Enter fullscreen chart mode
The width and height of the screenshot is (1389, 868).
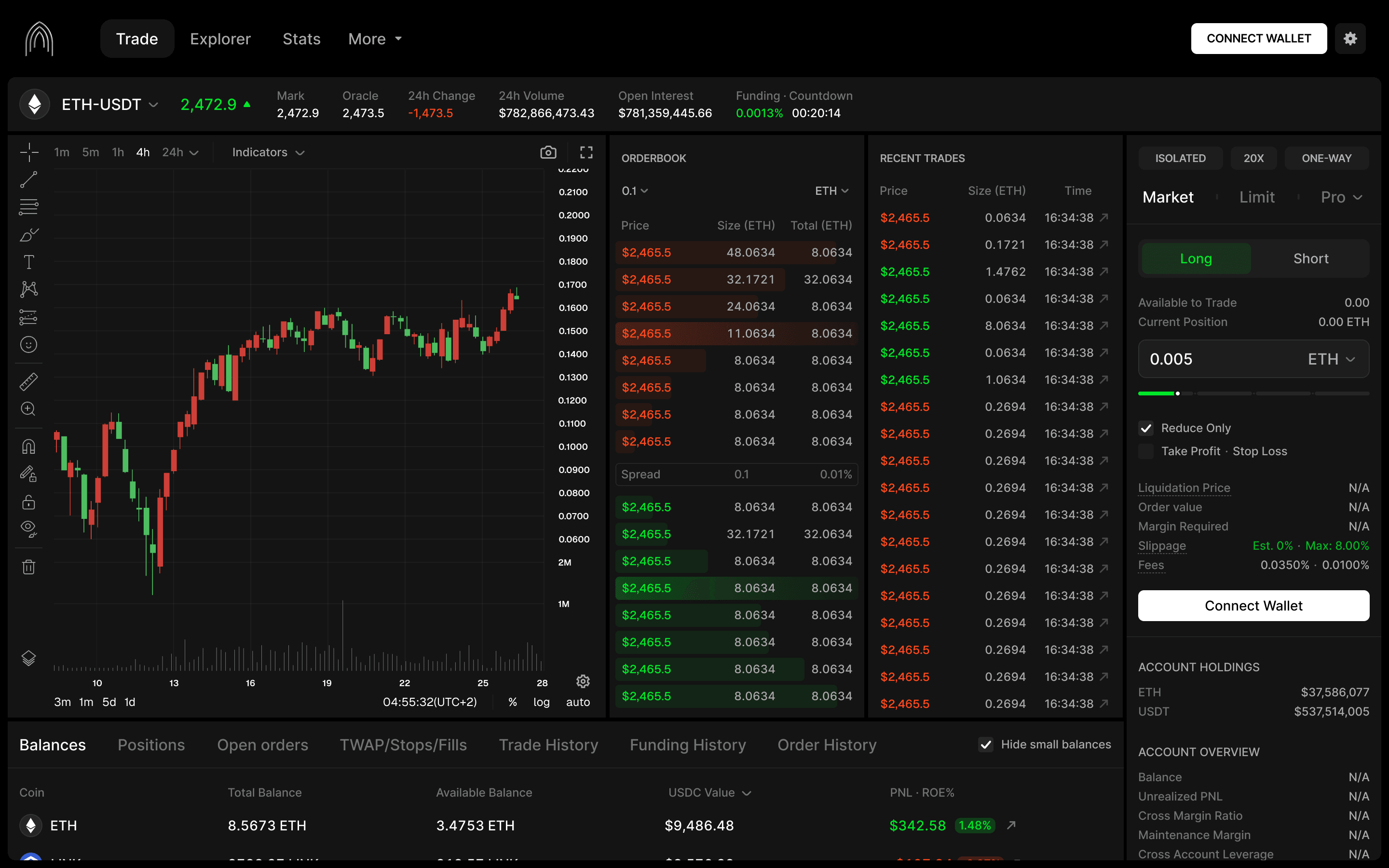coord(586,152)
